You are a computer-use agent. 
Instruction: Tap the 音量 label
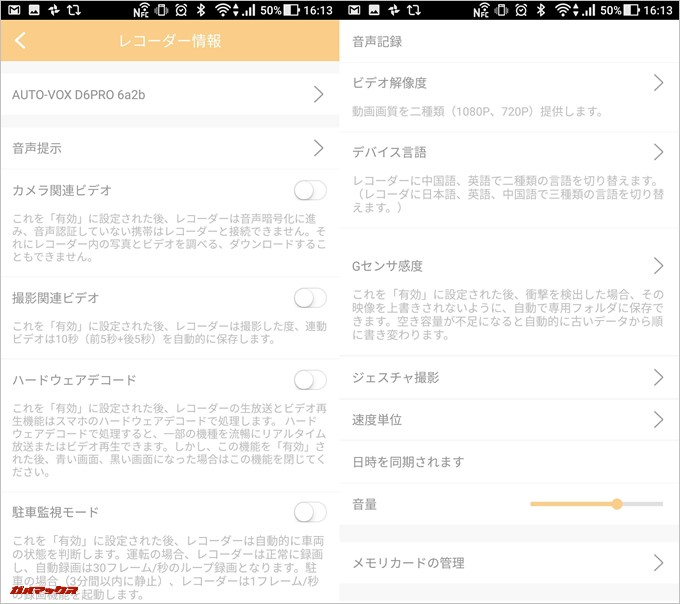[365, 504]
